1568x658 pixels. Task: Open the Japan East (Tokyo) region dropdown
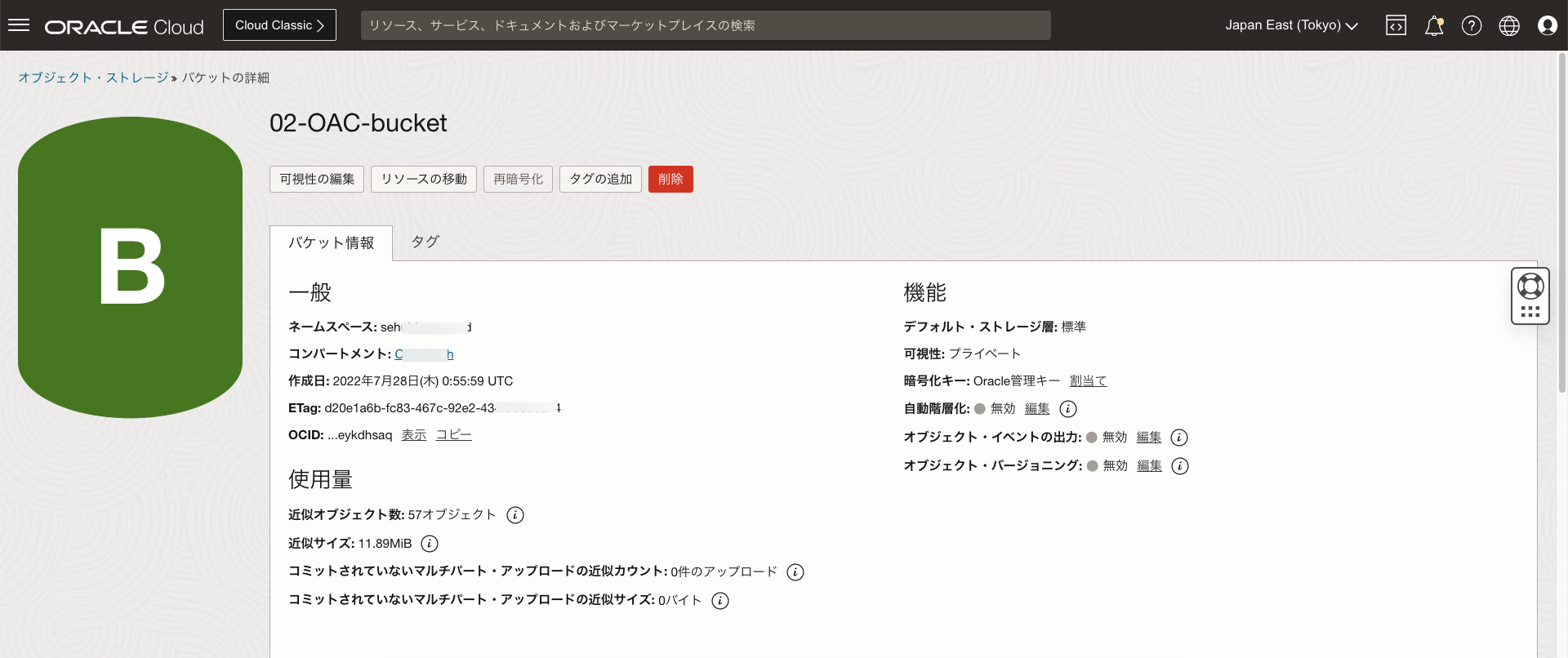tap(1291, 25)
